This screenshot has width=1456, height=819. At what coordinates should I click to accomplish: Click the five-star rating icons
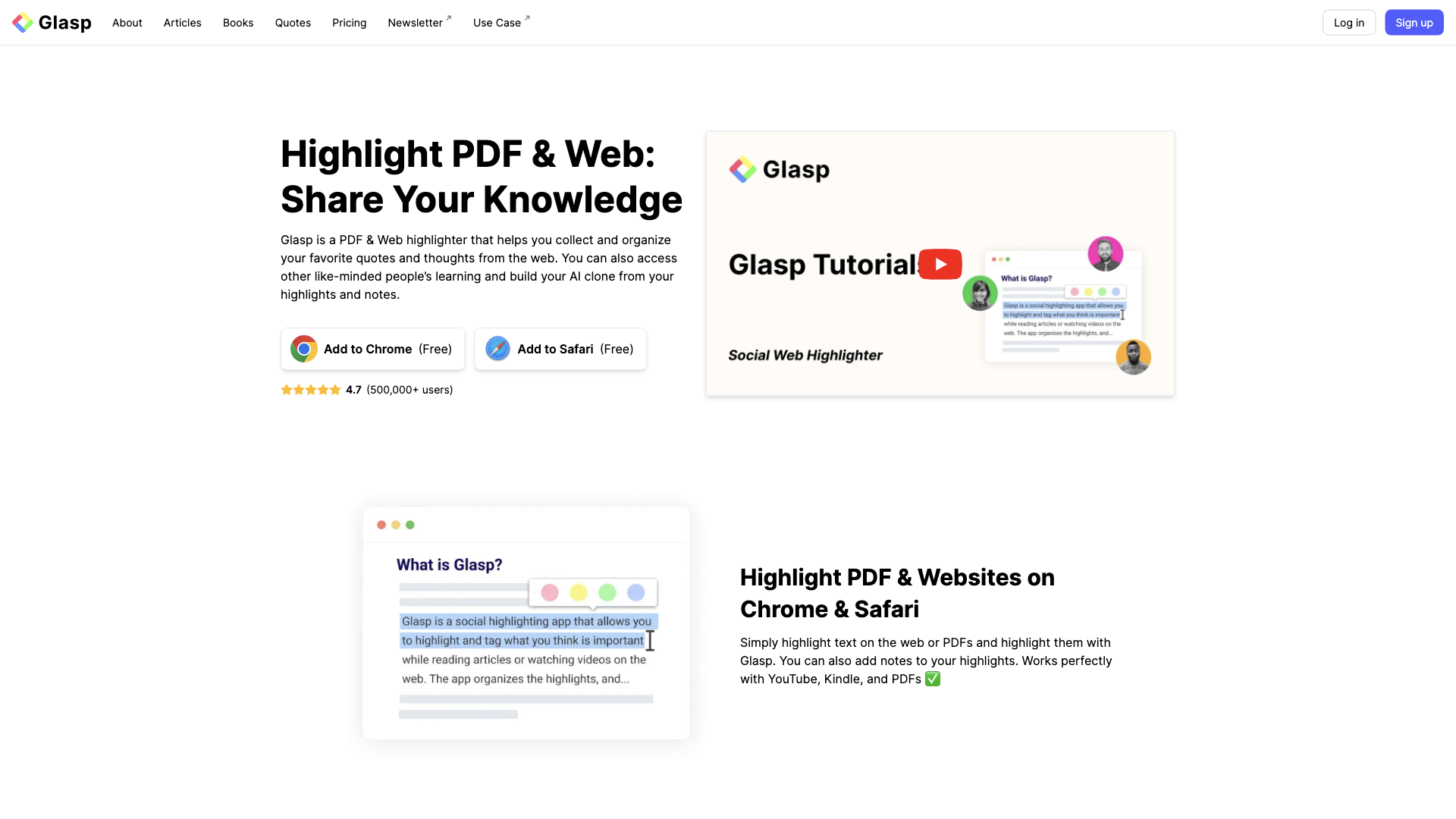coord(311,390)
